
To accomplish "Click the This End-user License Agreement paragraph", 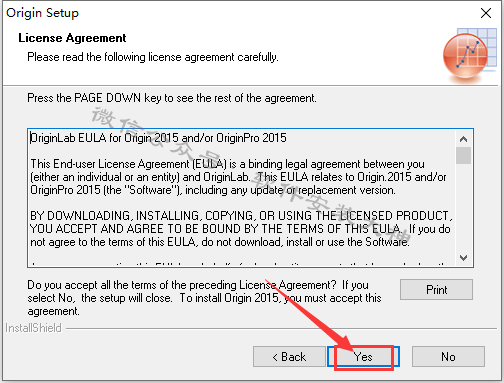I will 238,177.
